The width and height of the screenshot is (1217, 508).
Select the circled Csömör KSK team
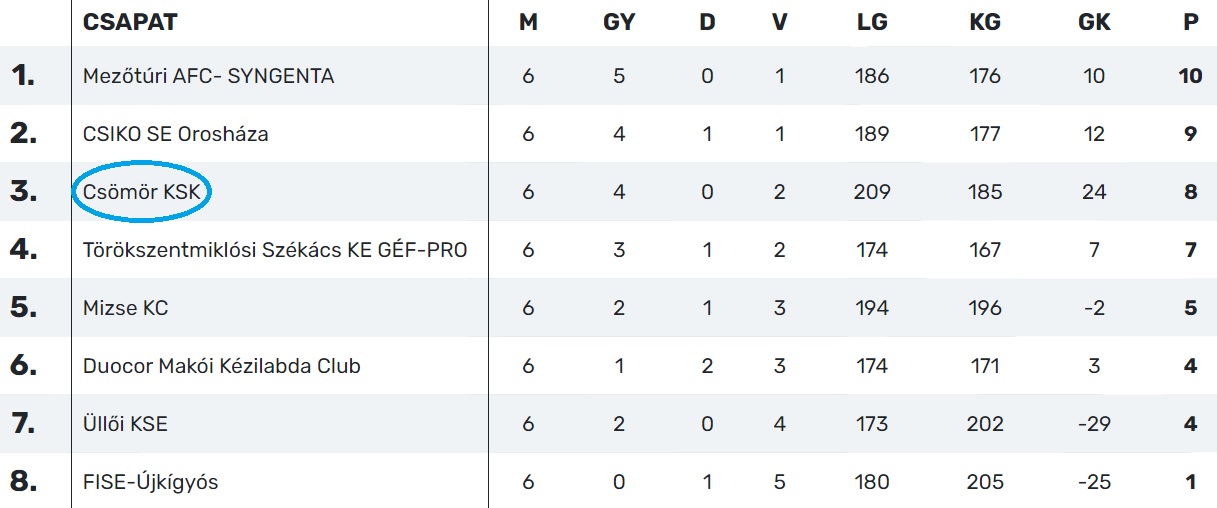coord(141,192)
